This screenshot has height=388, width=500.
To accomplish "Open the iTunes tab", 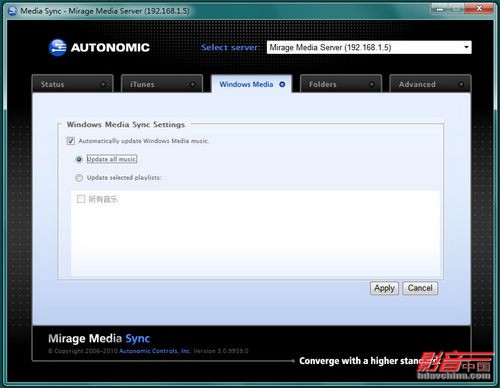I will coord(162,84).
